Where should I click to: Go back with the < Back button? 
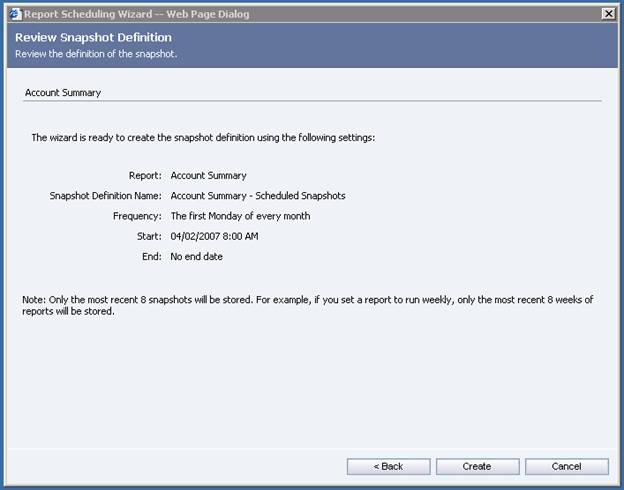pos(388,466)
